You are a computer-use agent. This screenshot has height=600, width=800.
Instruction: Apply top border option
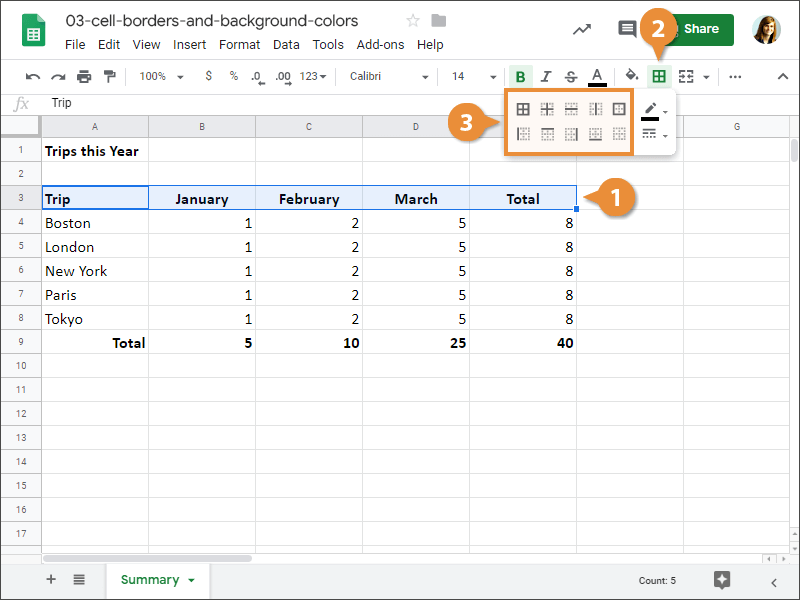[547, 134]
